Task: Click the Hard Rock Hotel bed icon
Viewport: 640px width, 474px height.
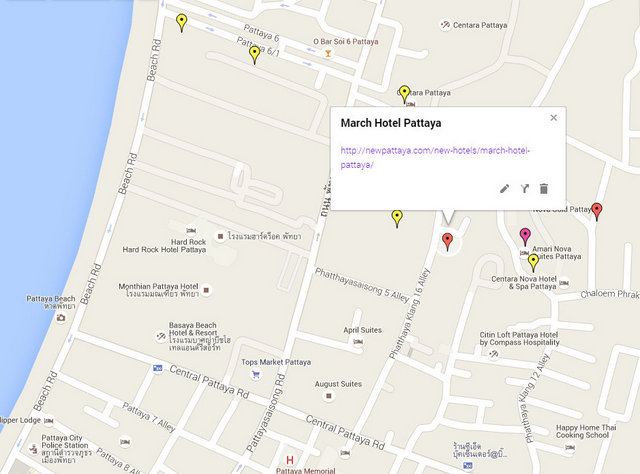Action: [x=191, y=231]
